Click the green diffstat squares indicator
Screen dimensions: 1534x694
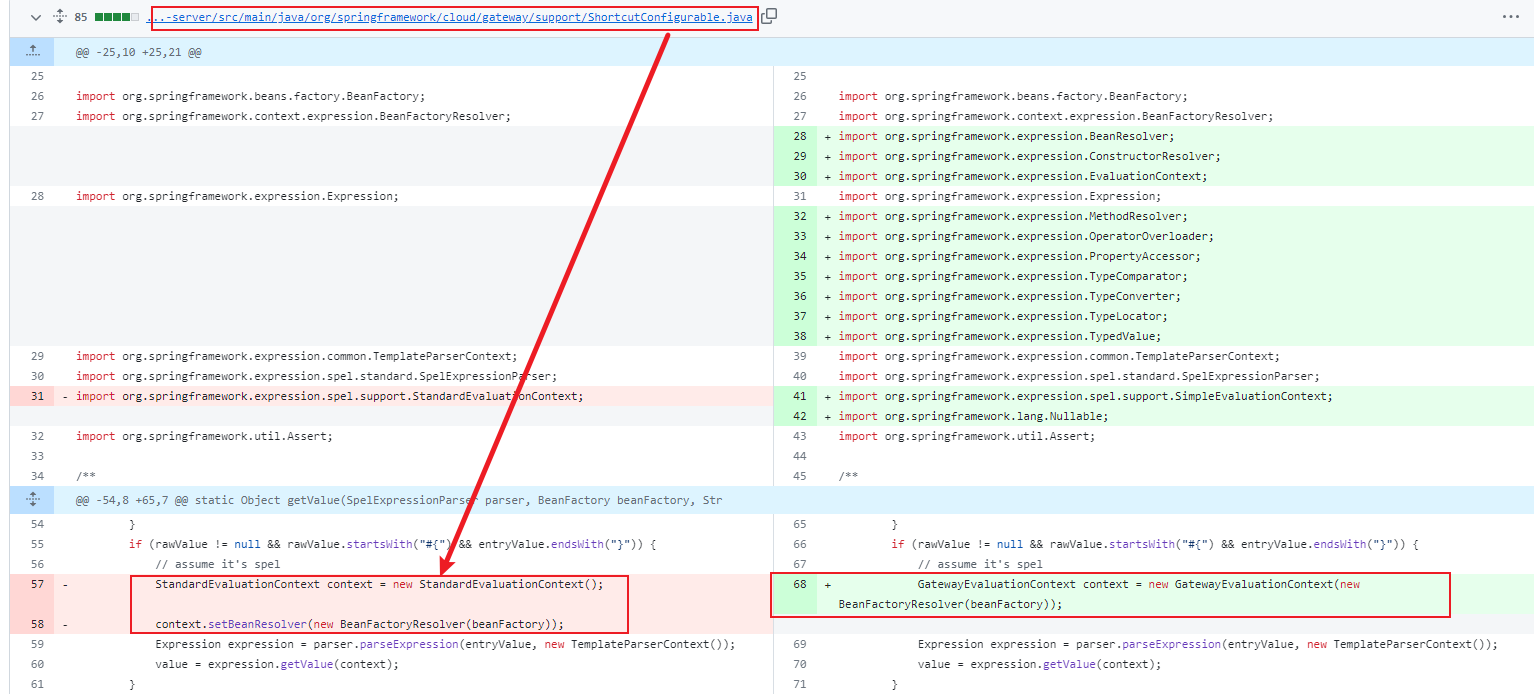117,17
